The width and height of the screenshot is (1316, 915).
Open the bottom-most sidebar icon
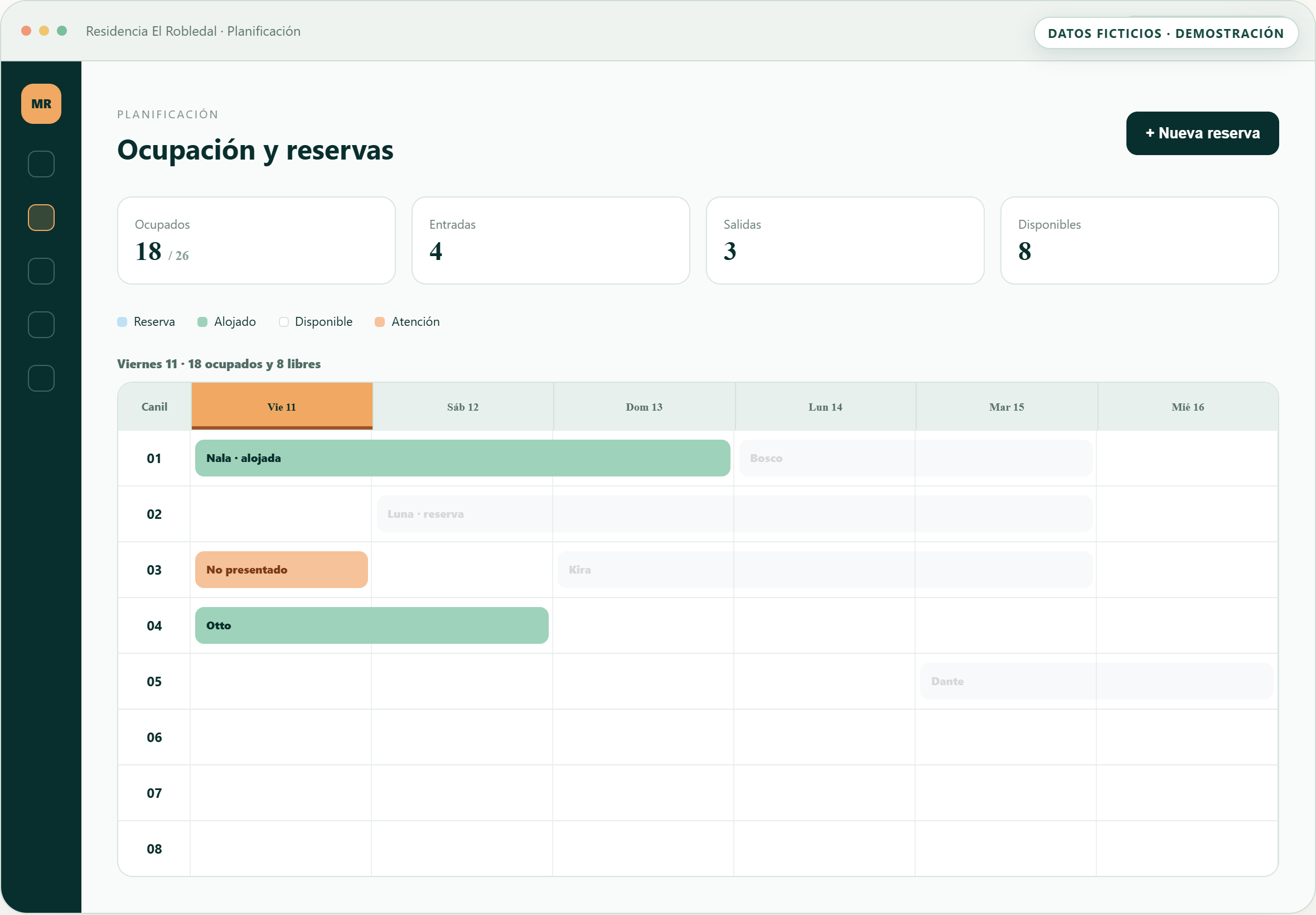[41, 378]
